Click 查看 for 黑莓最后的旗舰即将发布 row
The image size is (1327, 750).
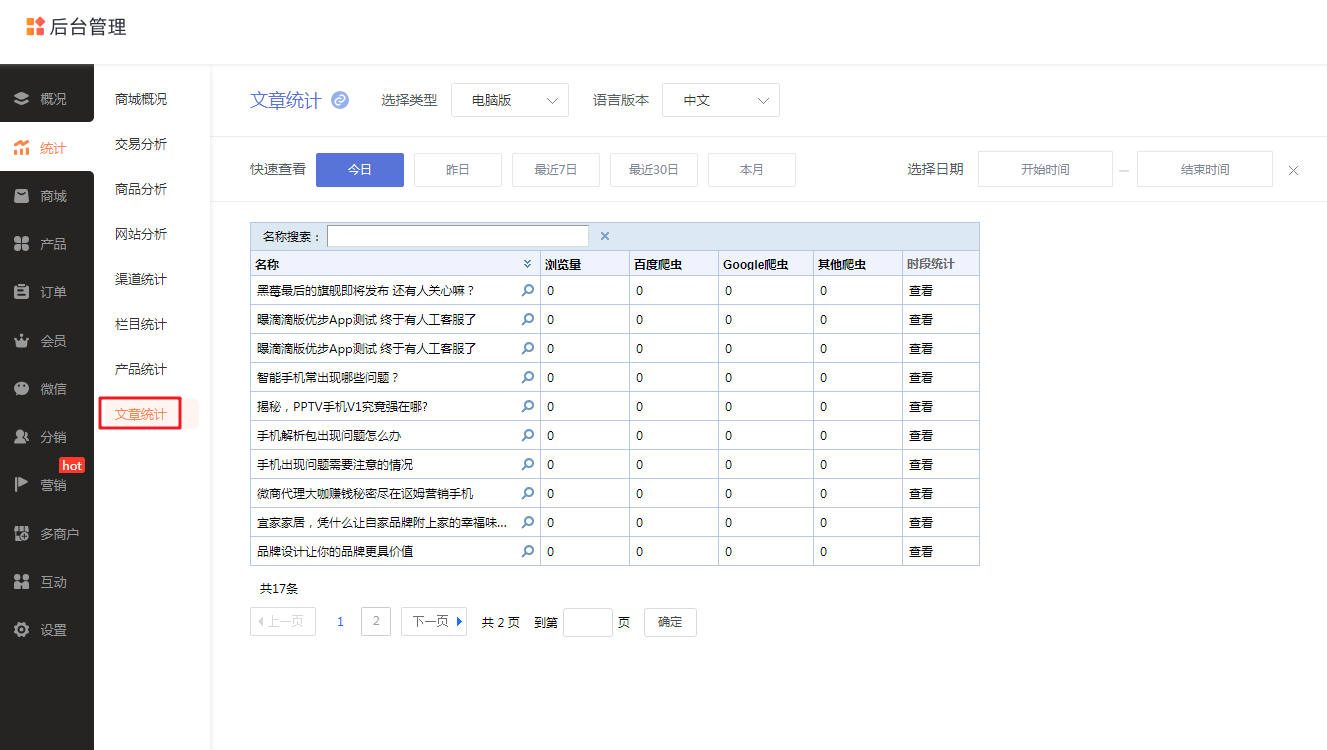tap(921, 291)
